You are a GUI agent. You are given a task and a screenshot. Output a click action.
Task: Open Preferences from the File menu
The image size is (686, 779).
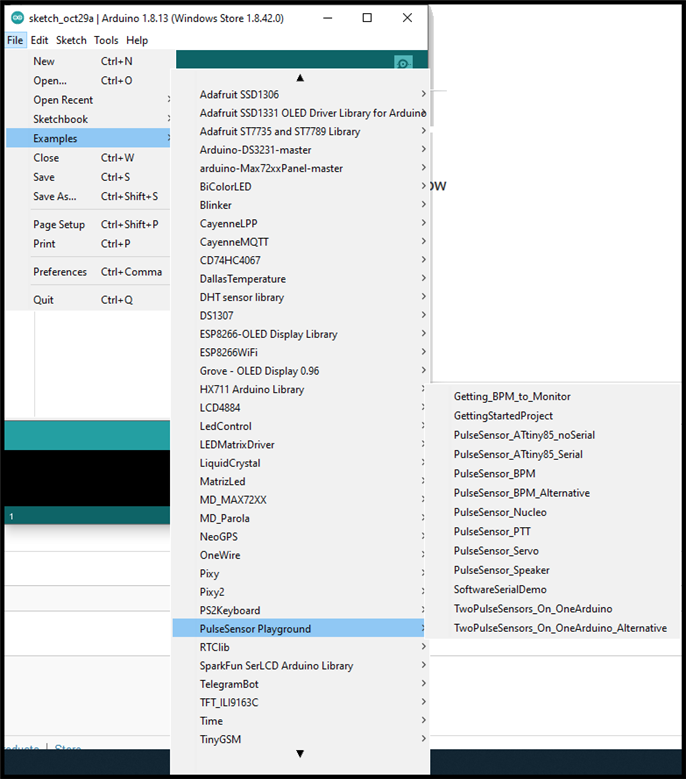tap(88, 272)
